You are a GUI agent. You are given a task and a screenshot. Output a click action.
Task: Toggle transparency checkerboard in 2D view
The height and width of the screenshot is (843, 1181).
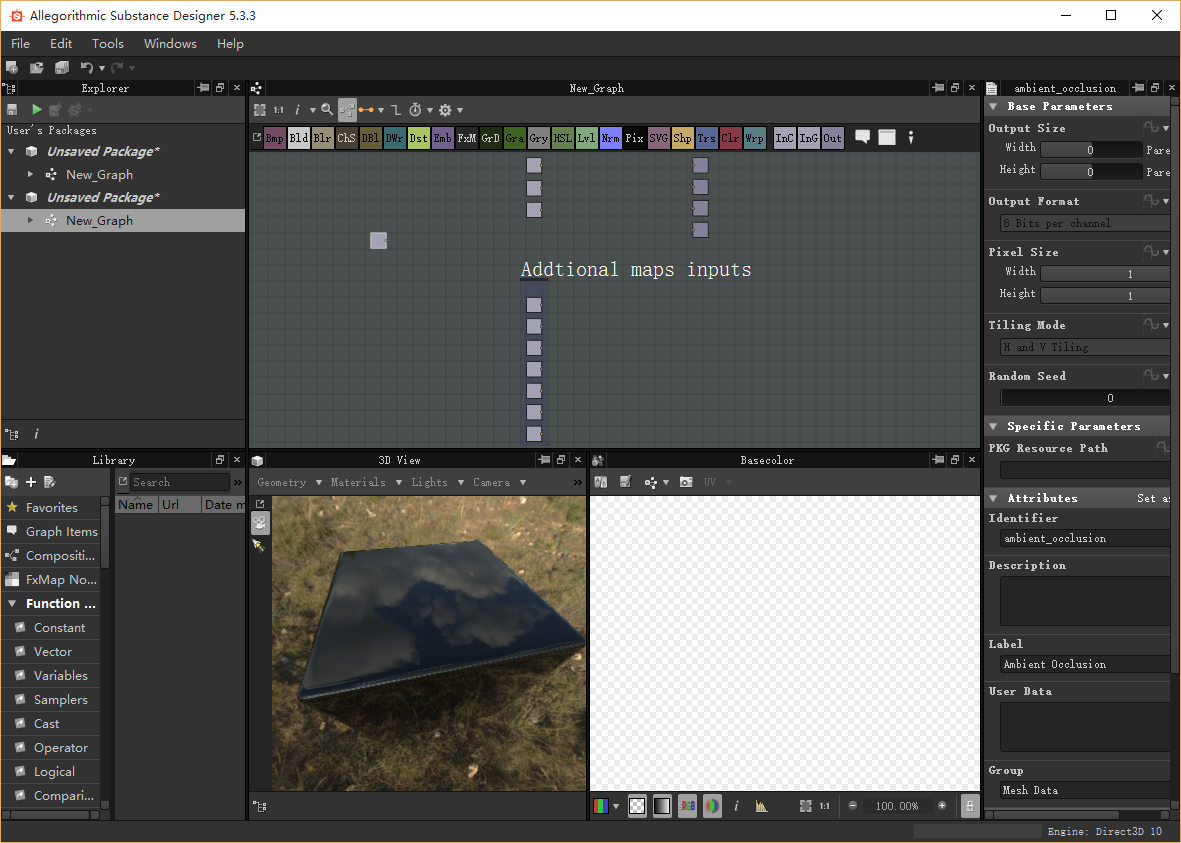click(x=637, y=806)
